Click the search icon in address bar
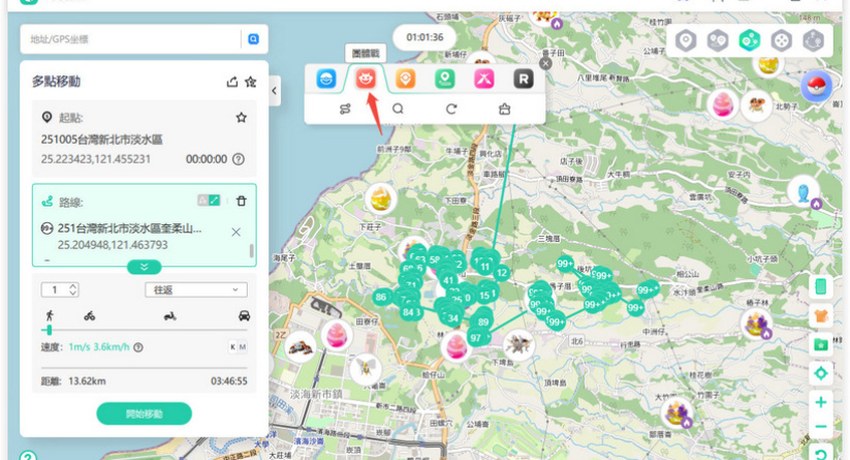The height and width of the screenshot is (460, 850). point(253,39)
